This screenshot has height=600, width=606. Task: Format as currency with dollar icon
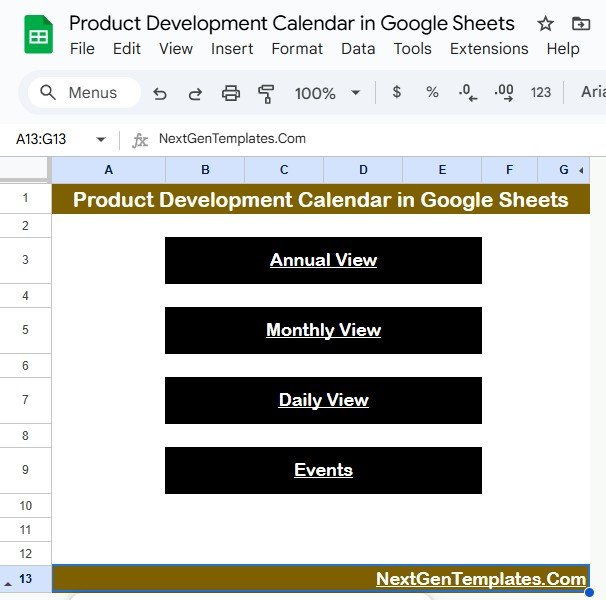(x=397, y=92)
